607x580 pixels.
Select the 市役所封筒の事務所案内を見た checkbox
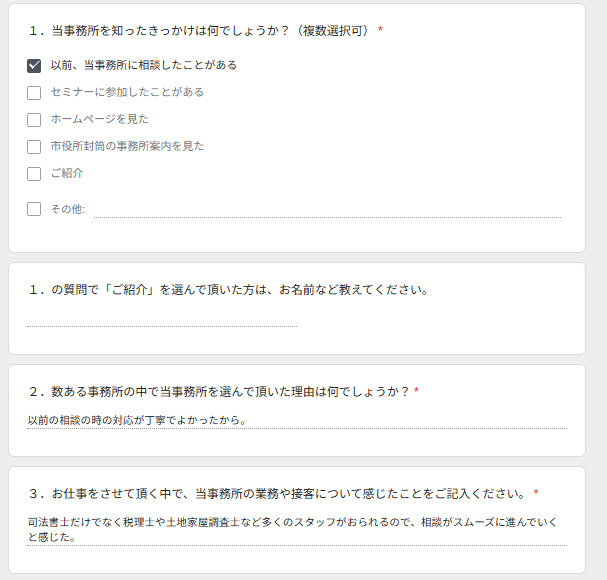pos(34,147)
